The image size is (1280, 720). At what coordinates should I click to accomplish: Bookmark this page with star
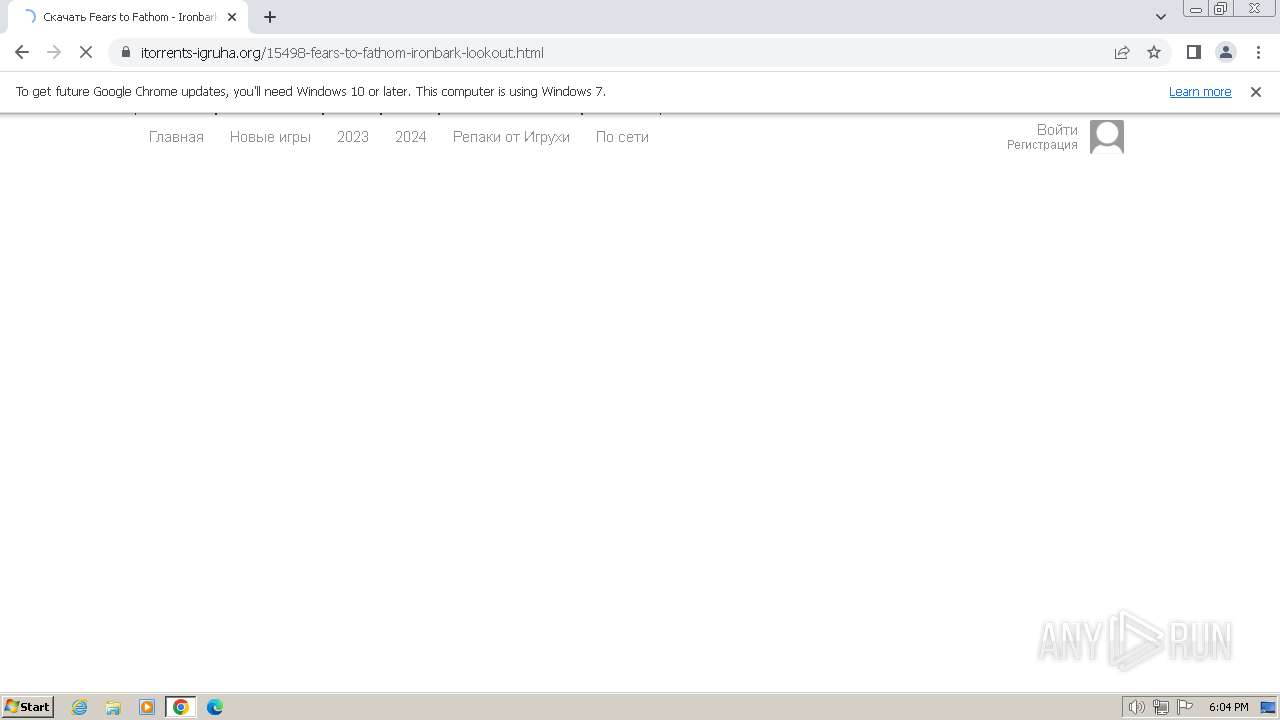click(x=1154, y=52)
